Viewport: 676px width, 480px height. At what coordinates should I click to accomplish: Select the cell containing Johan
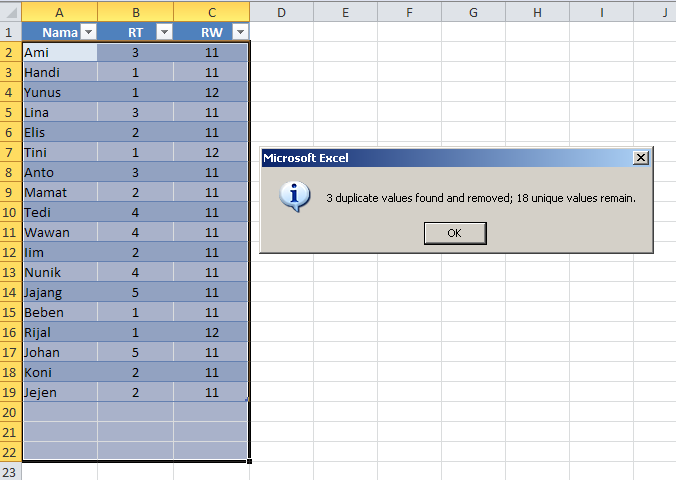(x=59, y=352)
